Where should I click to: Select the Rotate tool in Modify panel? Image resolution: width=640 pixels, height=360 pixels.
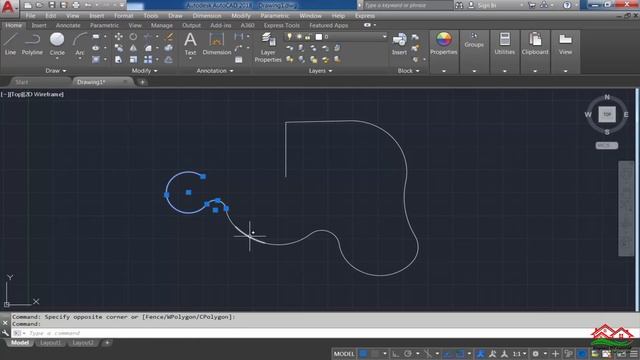pyautogui.click(x=133, y=37)
